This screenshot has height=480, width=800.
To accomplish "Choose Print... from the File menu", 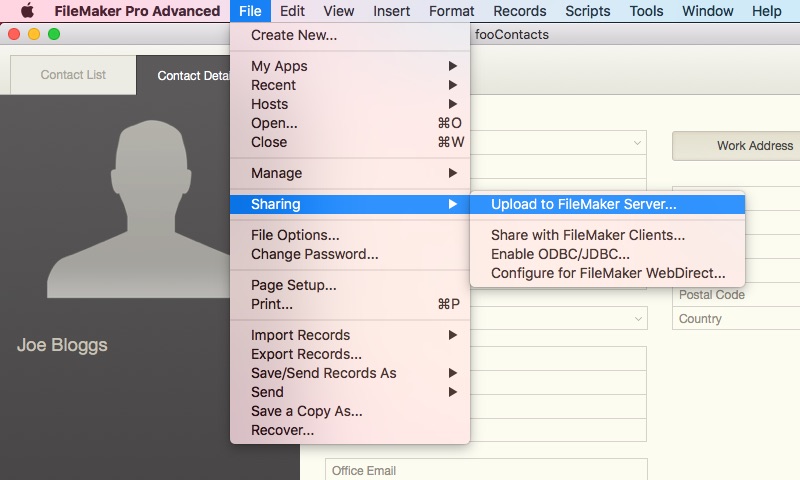I will coord(350,304).
